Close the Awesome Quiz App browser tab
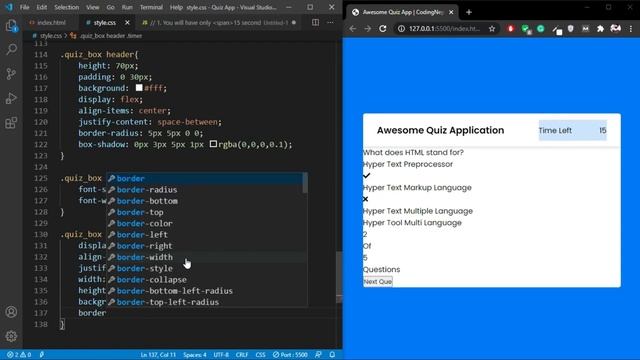The image size is (640, 360). point(451,12)
